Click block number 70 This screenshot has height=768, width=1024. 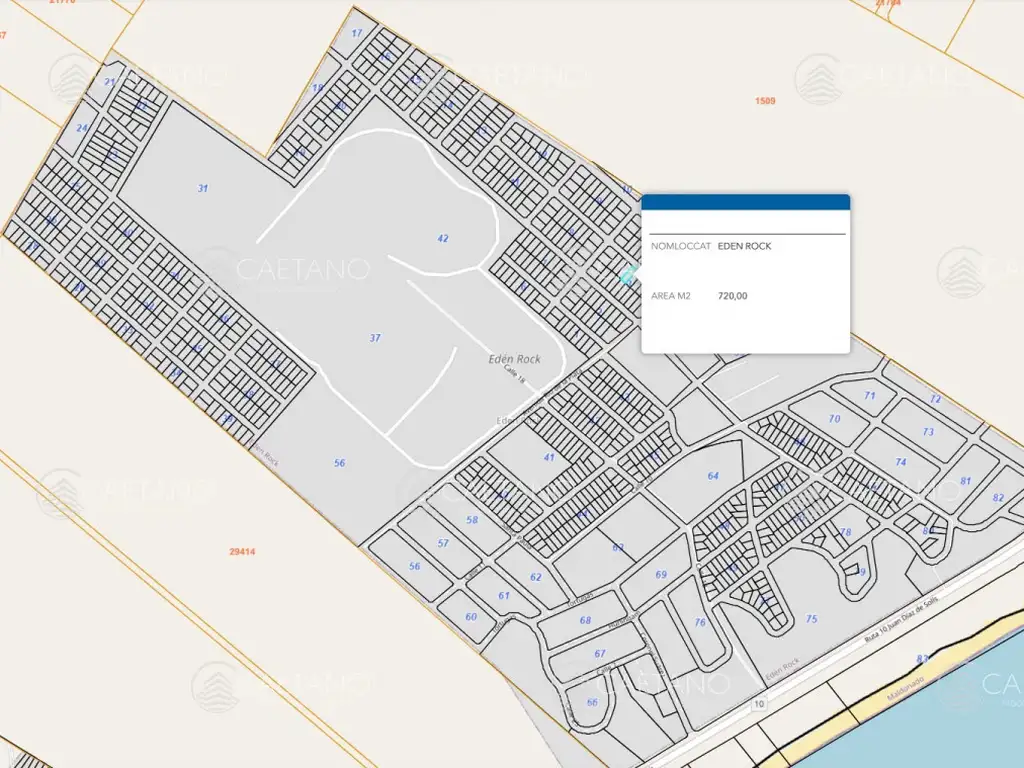(834, 419)
